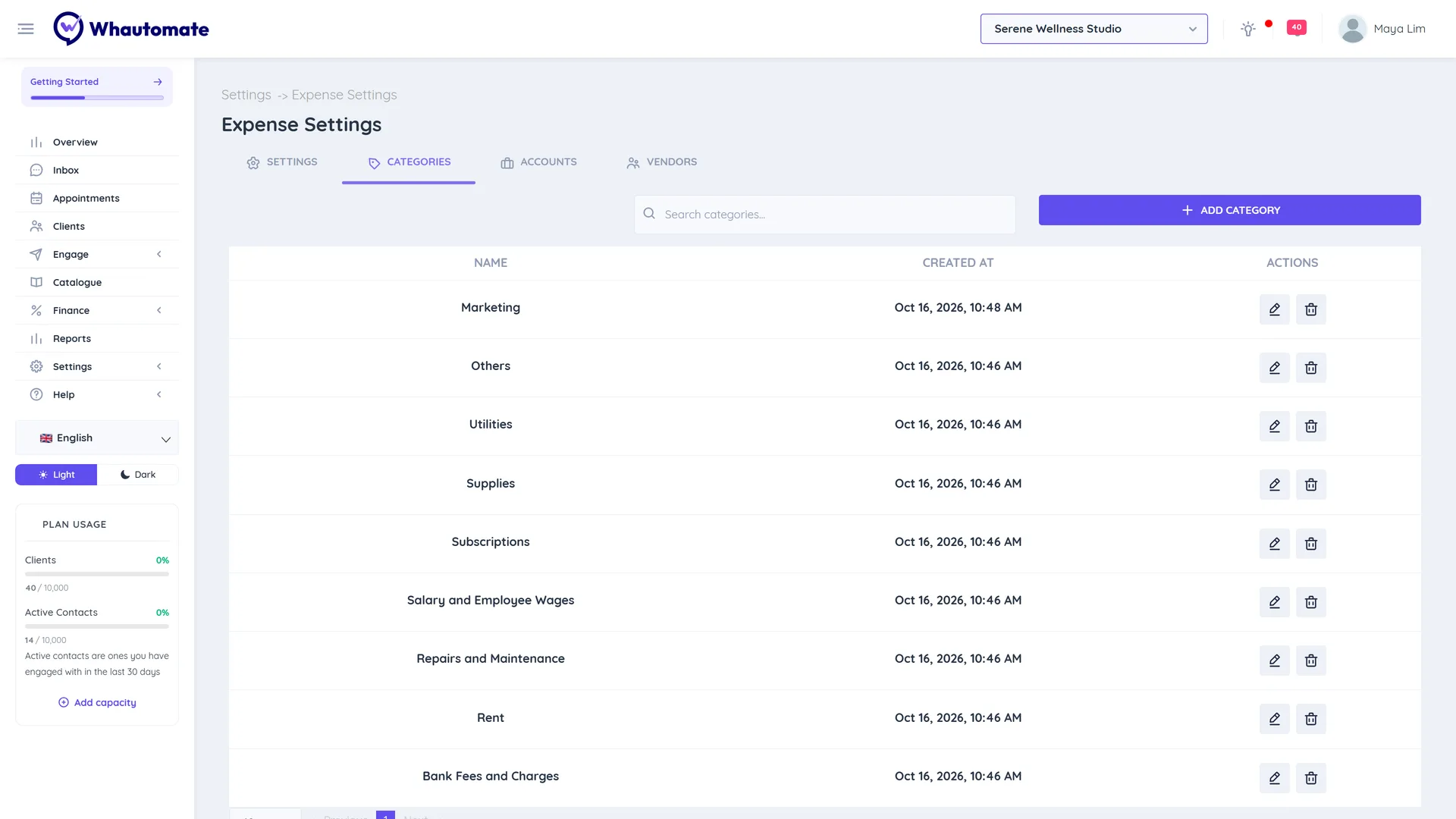
Task: Expand the Settings sidebar menu
Action: pyautogui.click(x=97, y=366)
